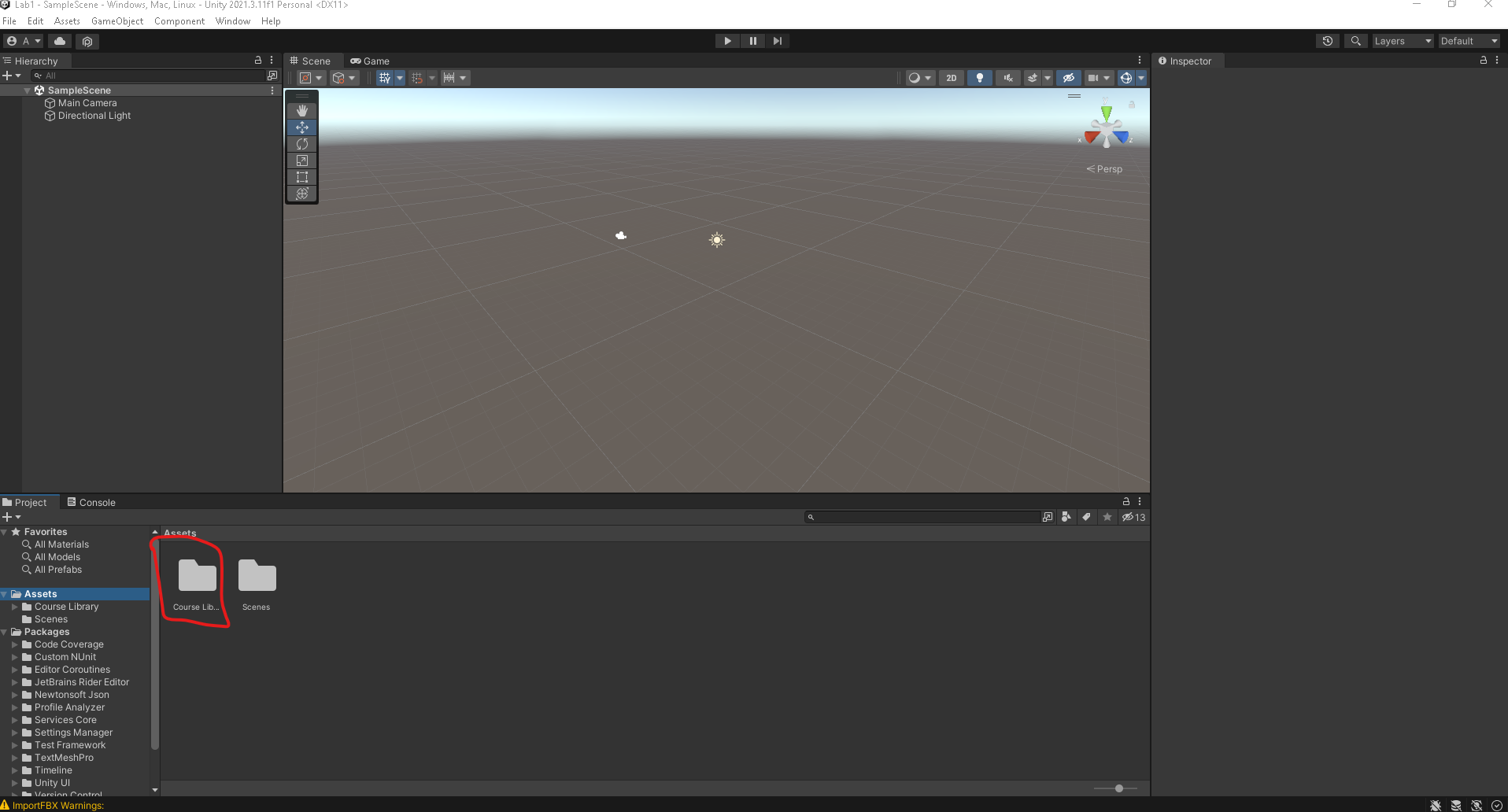Select the Hand view tool
The height and width of the screenshot is (812, 1508).
[302, 111]
